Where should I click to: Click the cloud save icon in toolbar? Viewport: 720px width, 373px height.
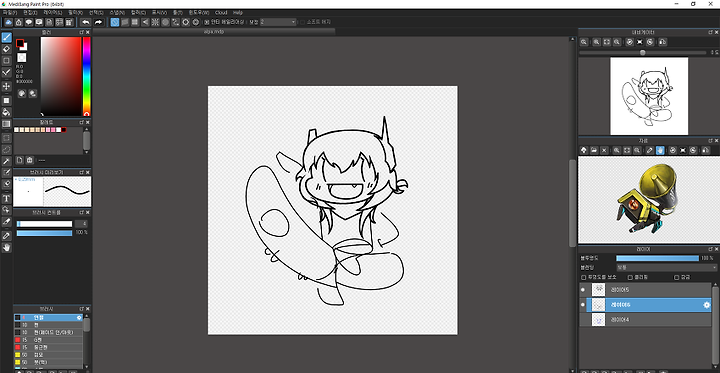click(x=8, y=22)
